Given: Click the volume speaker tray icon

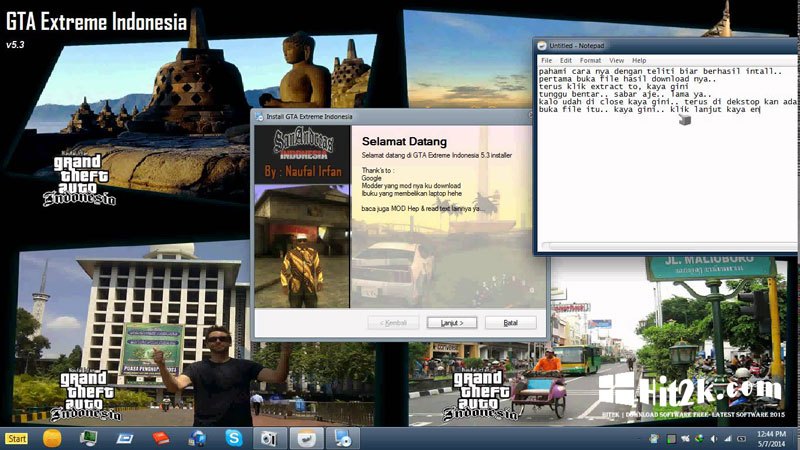Looking at the screenshot, I should [713, 439].
